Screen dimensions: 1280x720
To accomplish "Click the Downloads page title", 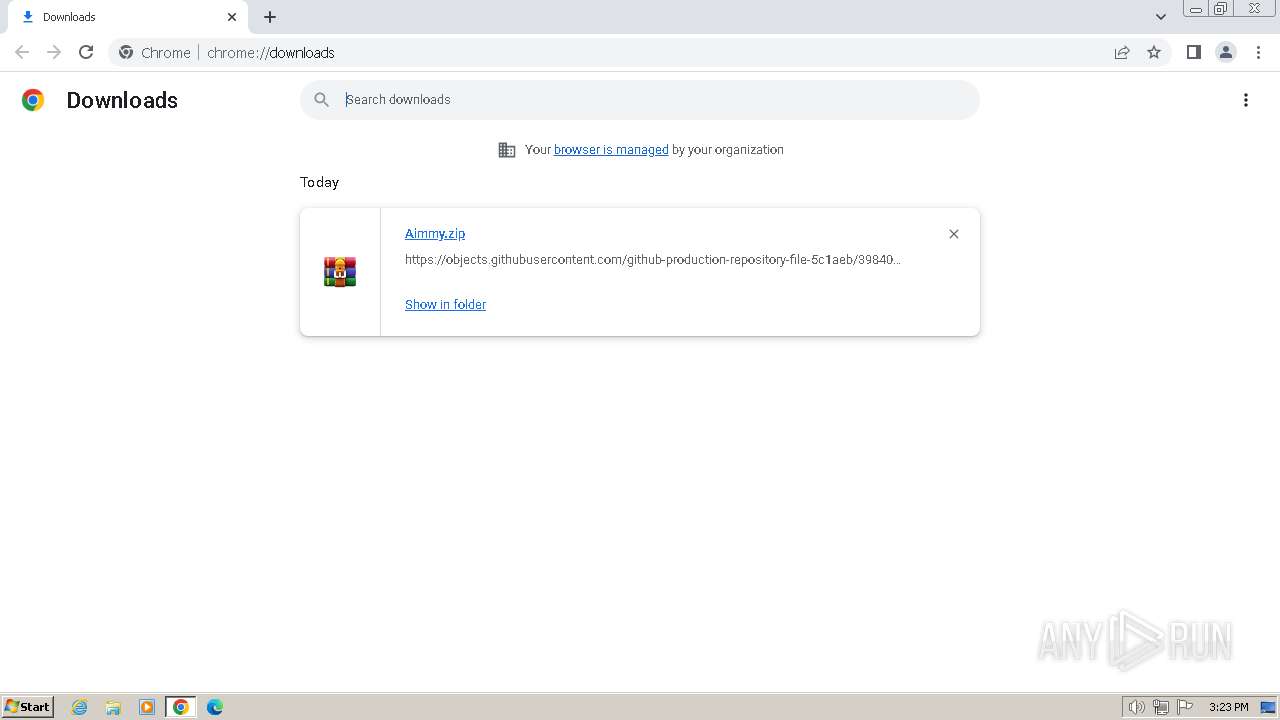I will click(122, 100).
